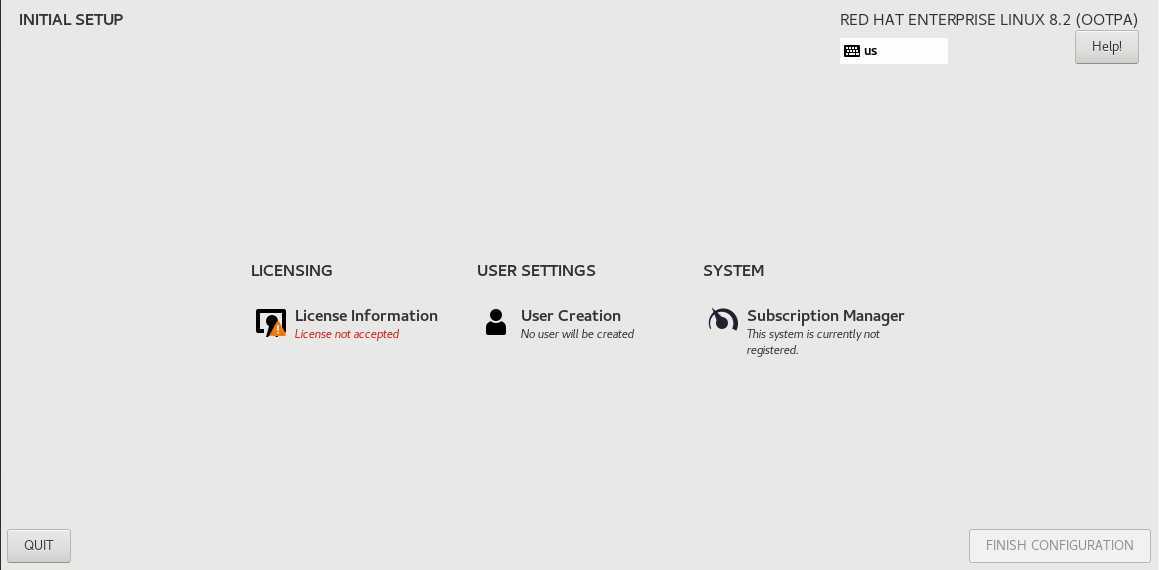Click 'This system is currently not registered' text

click(x=813, y=342)
